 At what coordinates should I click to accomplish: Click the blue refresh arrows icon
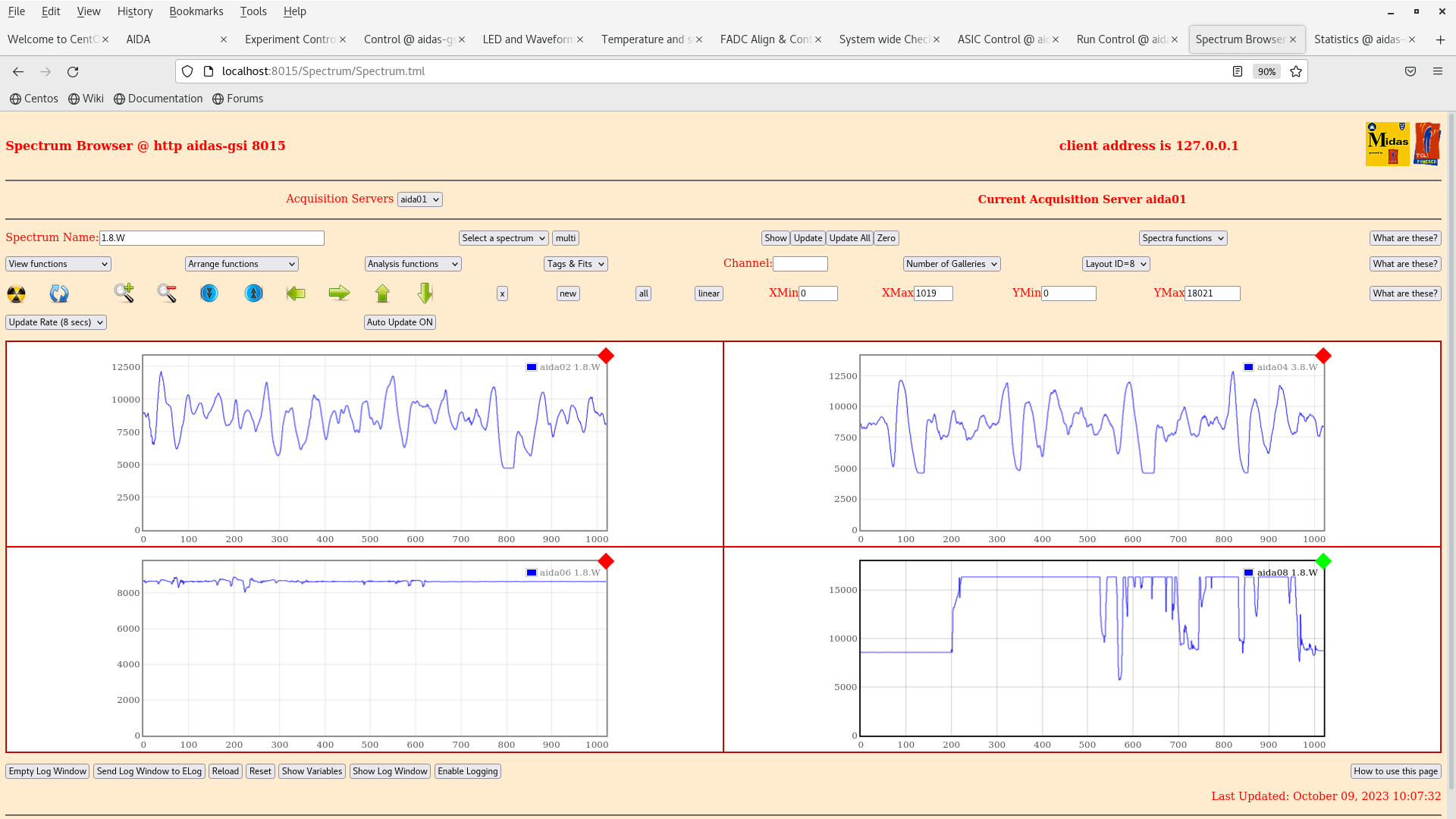tap(59, 293)
